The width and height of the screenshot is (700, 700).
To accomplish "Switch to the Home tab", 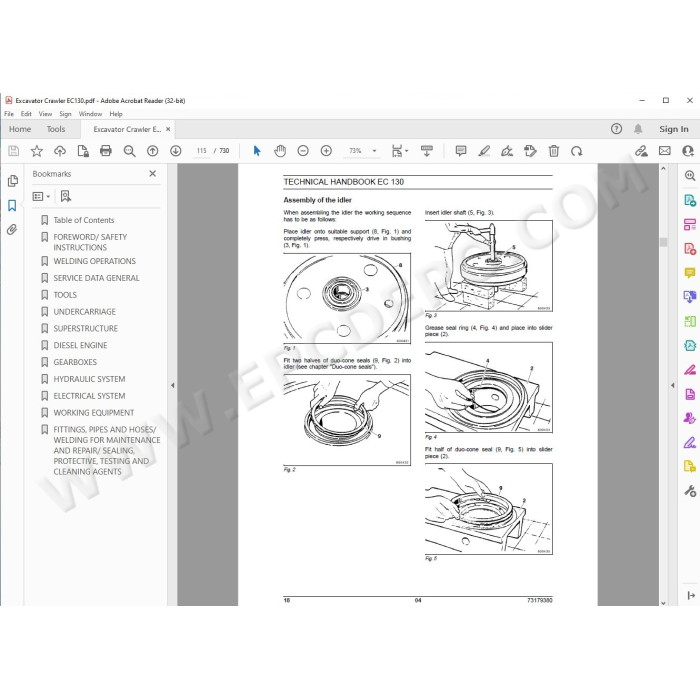I will pos(20,129).
